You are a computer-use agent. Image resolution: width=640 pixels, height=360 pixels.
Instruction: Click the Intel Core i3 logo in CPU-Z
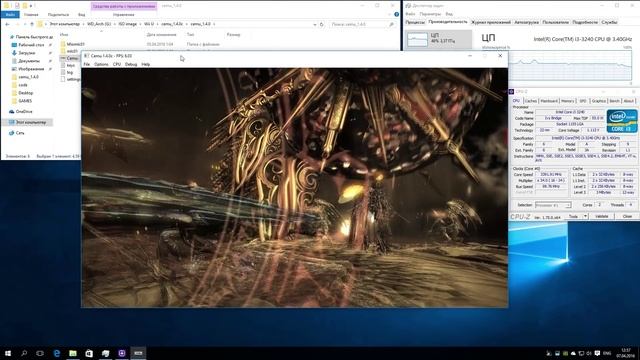tap(622, 121)
